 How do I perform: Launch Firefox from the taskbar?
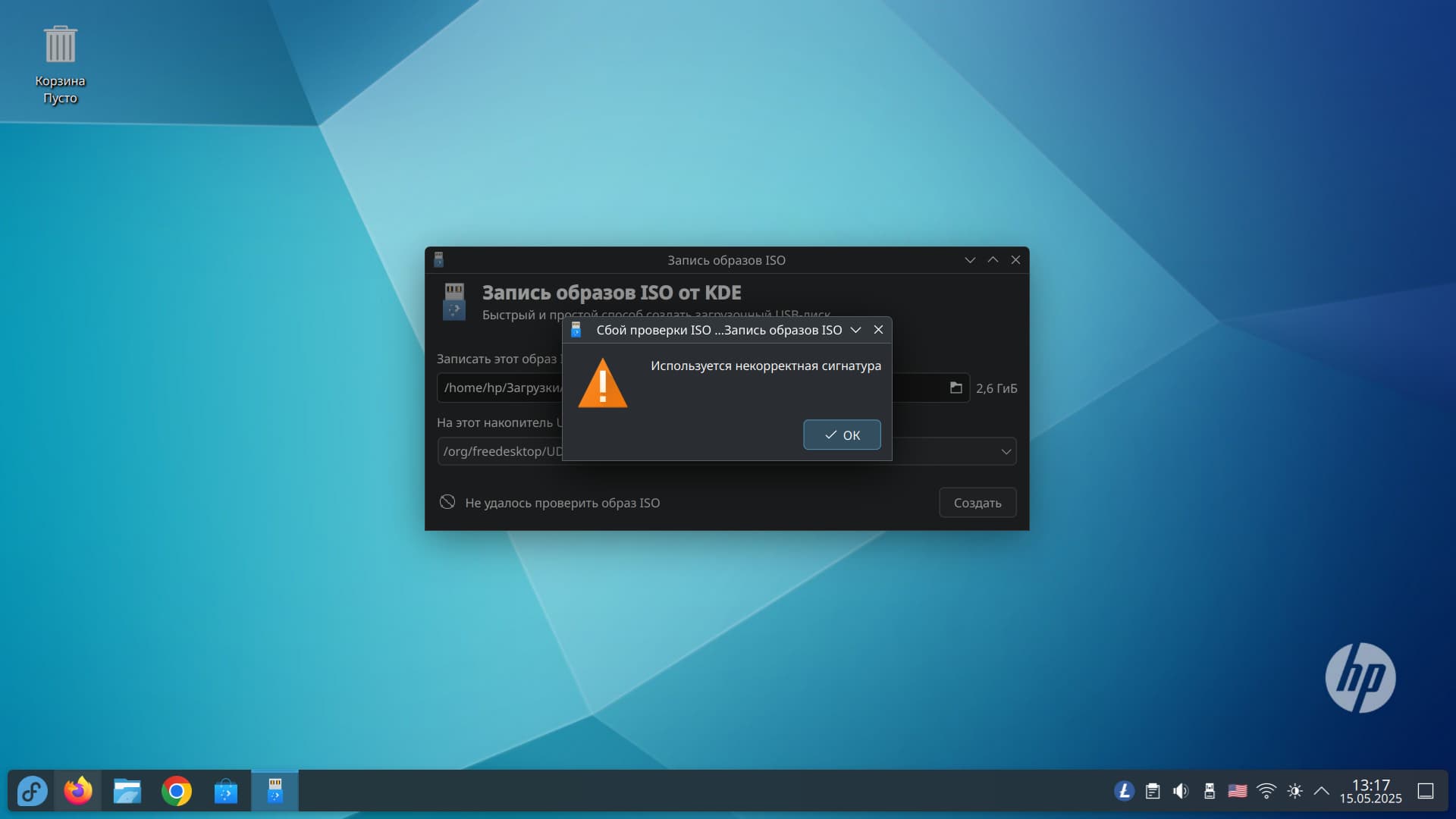coord(78,791)
